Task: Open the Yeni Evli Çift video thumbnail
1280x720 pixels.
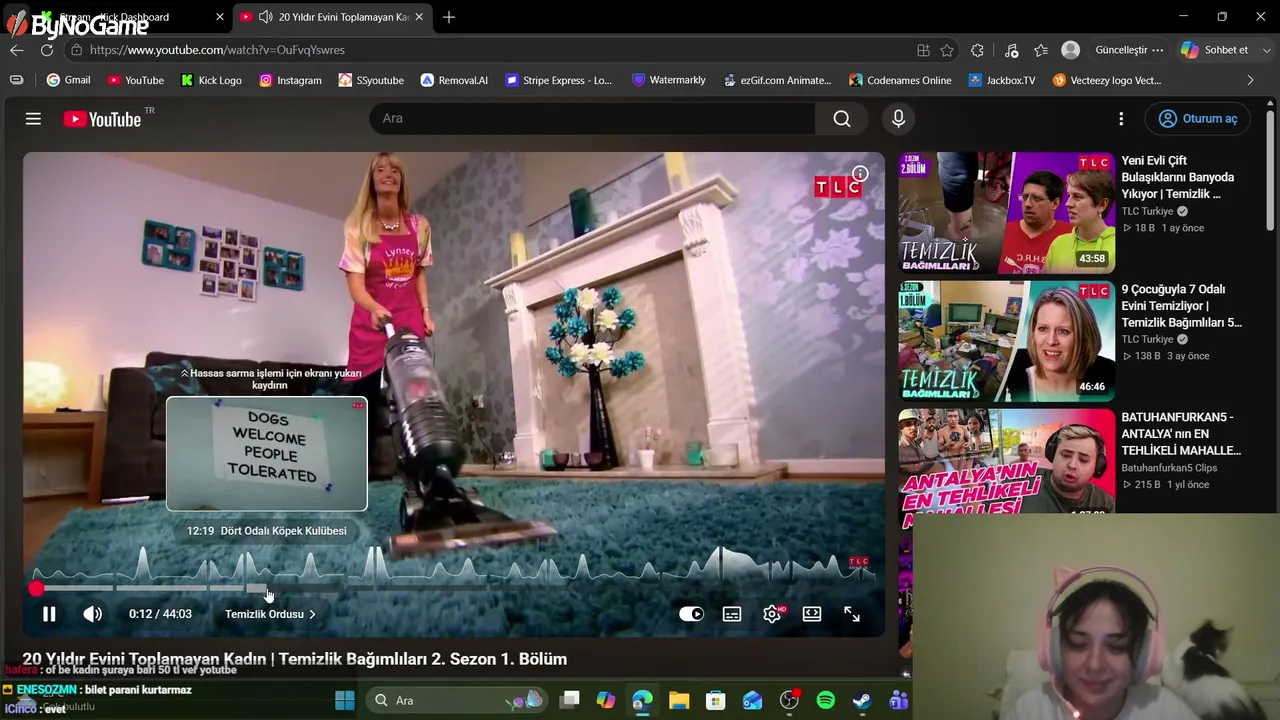Action: pos(1006,213)
